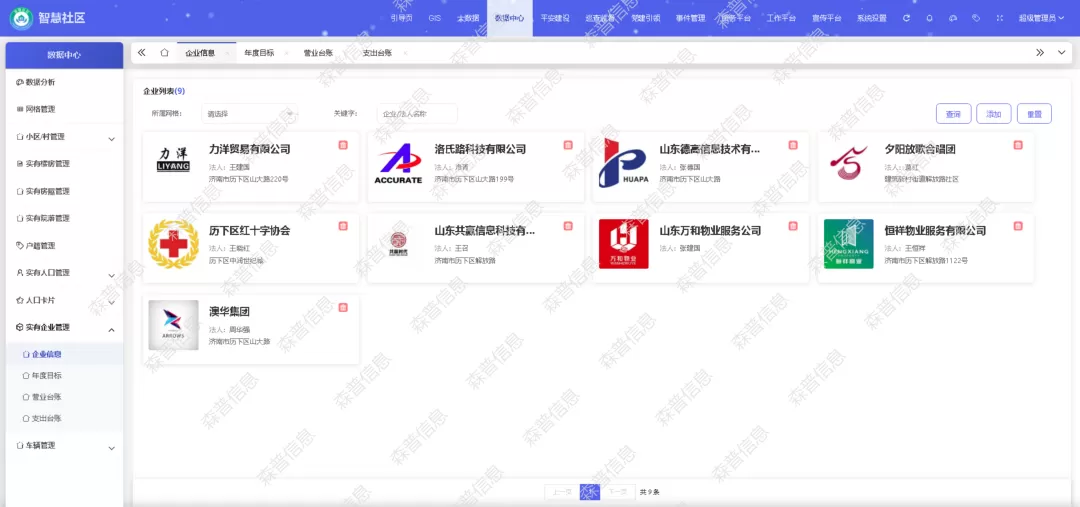The width and height of the screenshot is (1080, 507).
Task: Expand the 车辆管理 sidebar menu
Action: pos(63,446)
